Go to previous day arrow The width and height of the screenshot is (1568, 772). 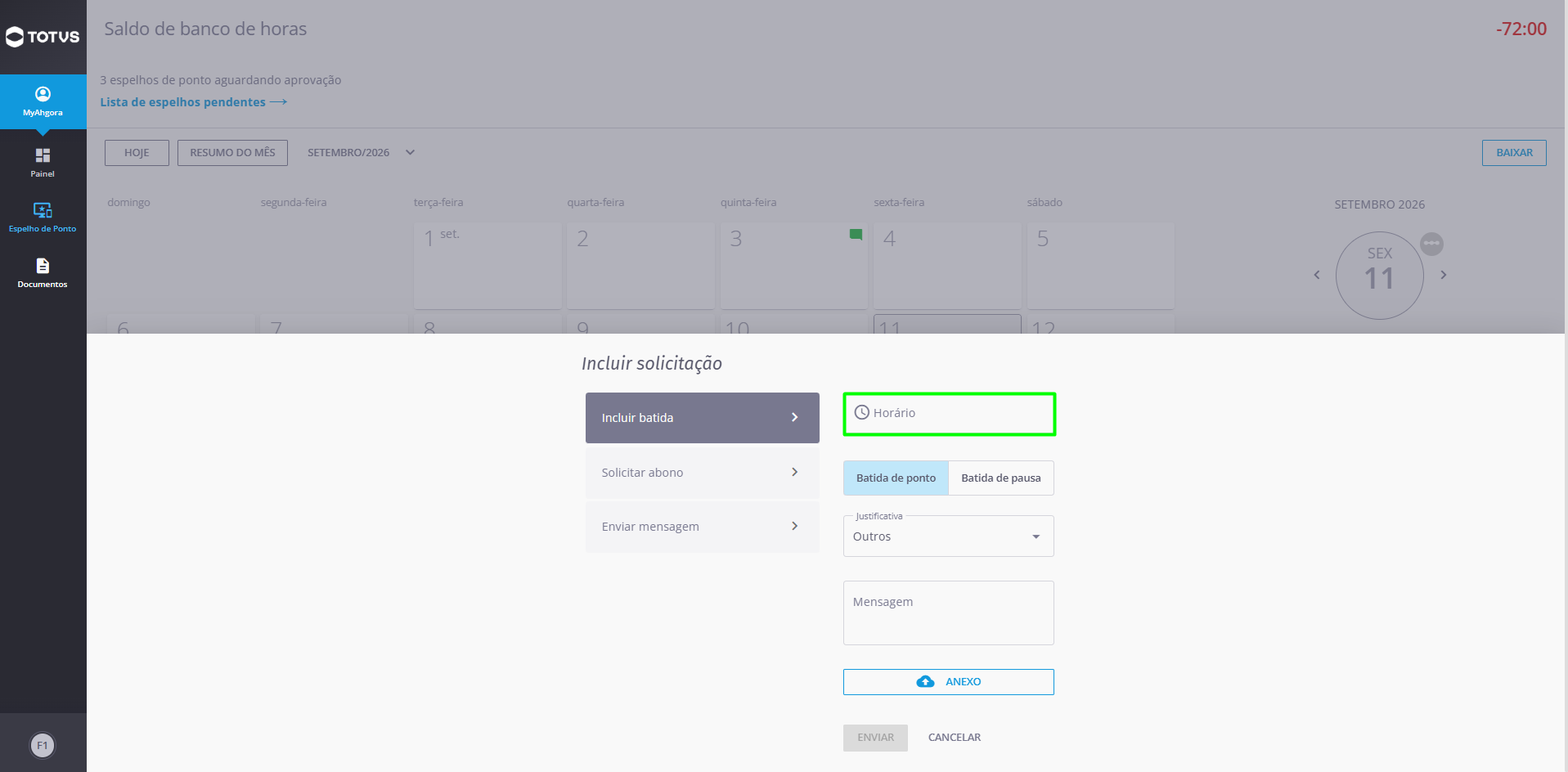1317,275
